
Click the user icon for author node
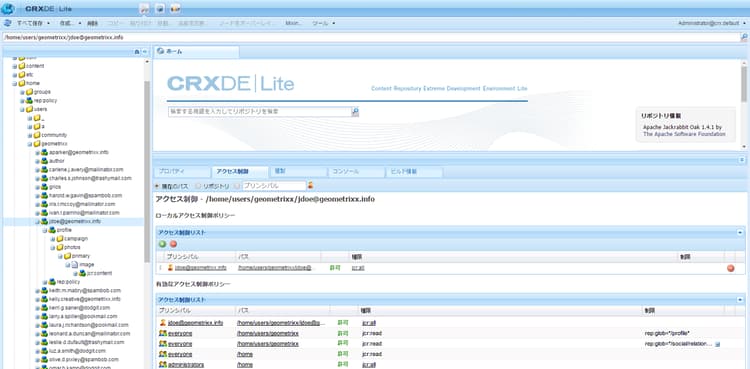[x=44, y=161]
